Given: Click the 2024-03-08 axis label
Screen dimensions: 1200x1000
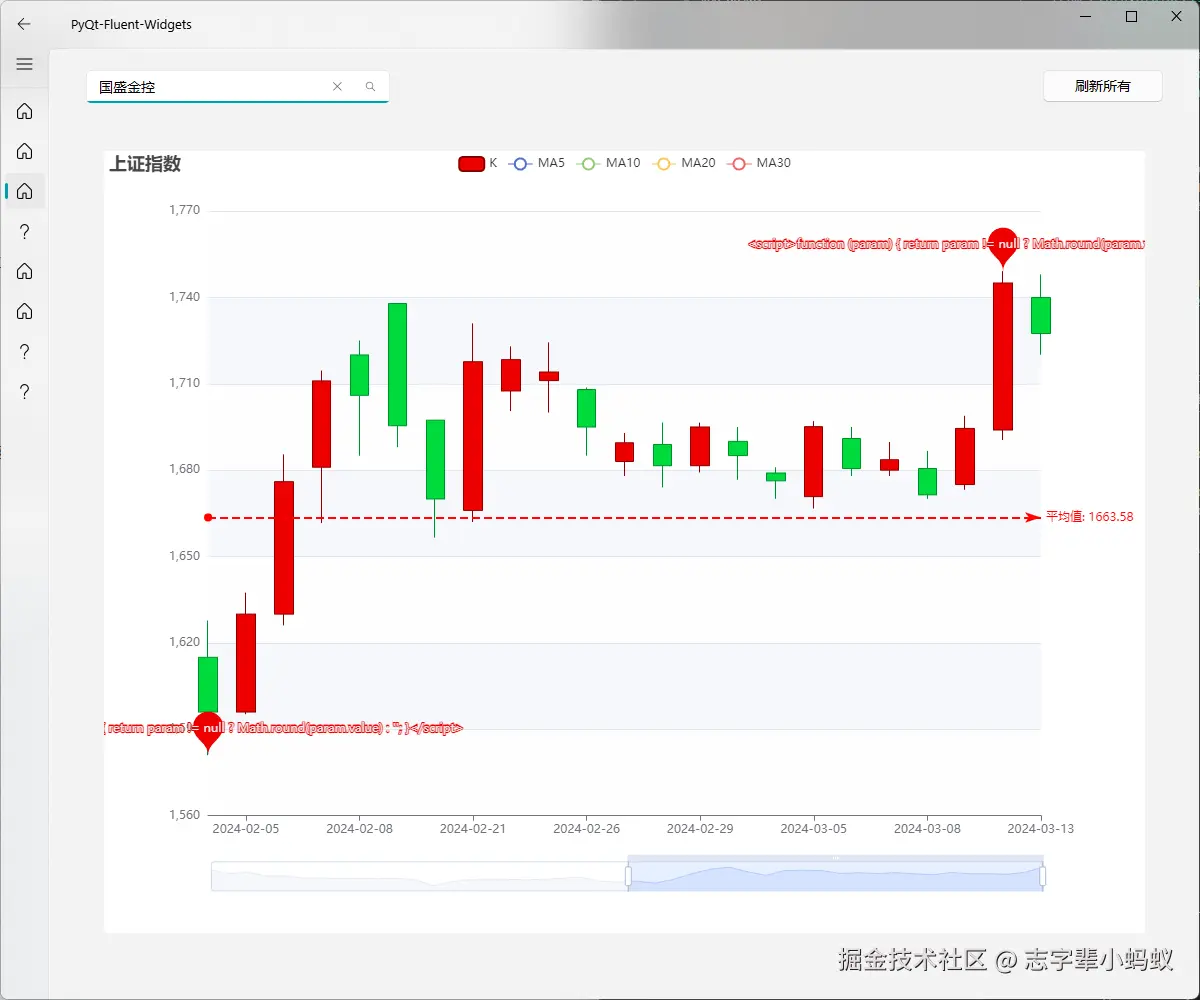Looking at the screenshot, I should click(x=927, y=829).
